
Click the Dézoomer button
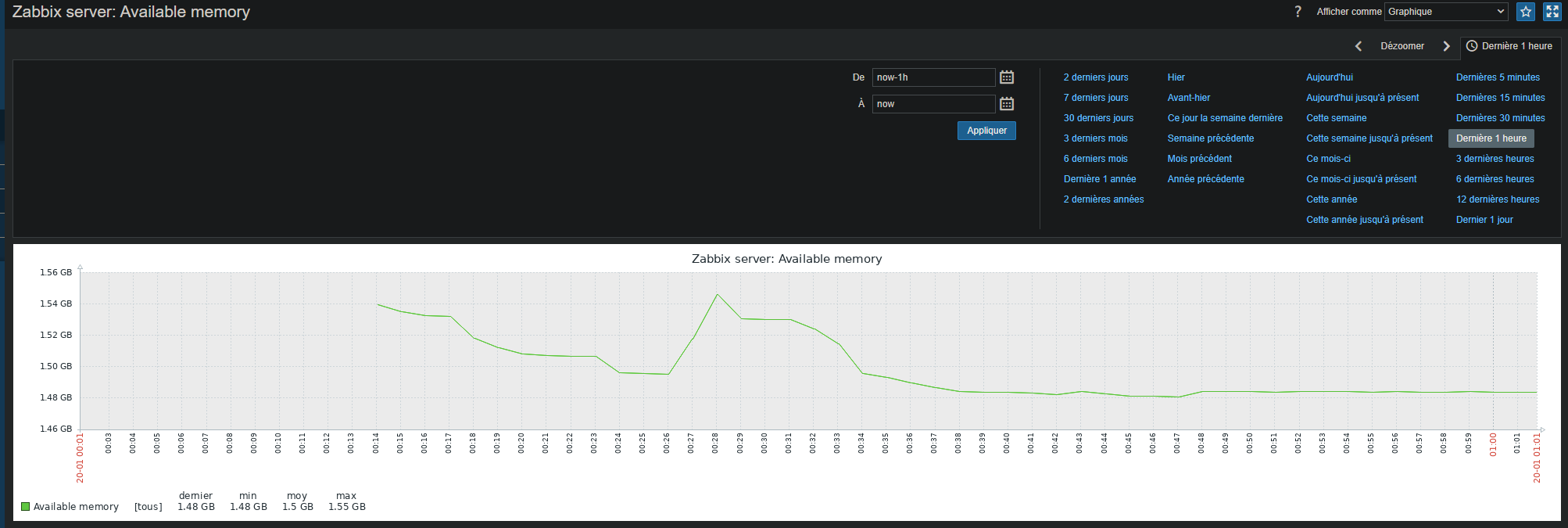pos(1402,46)
